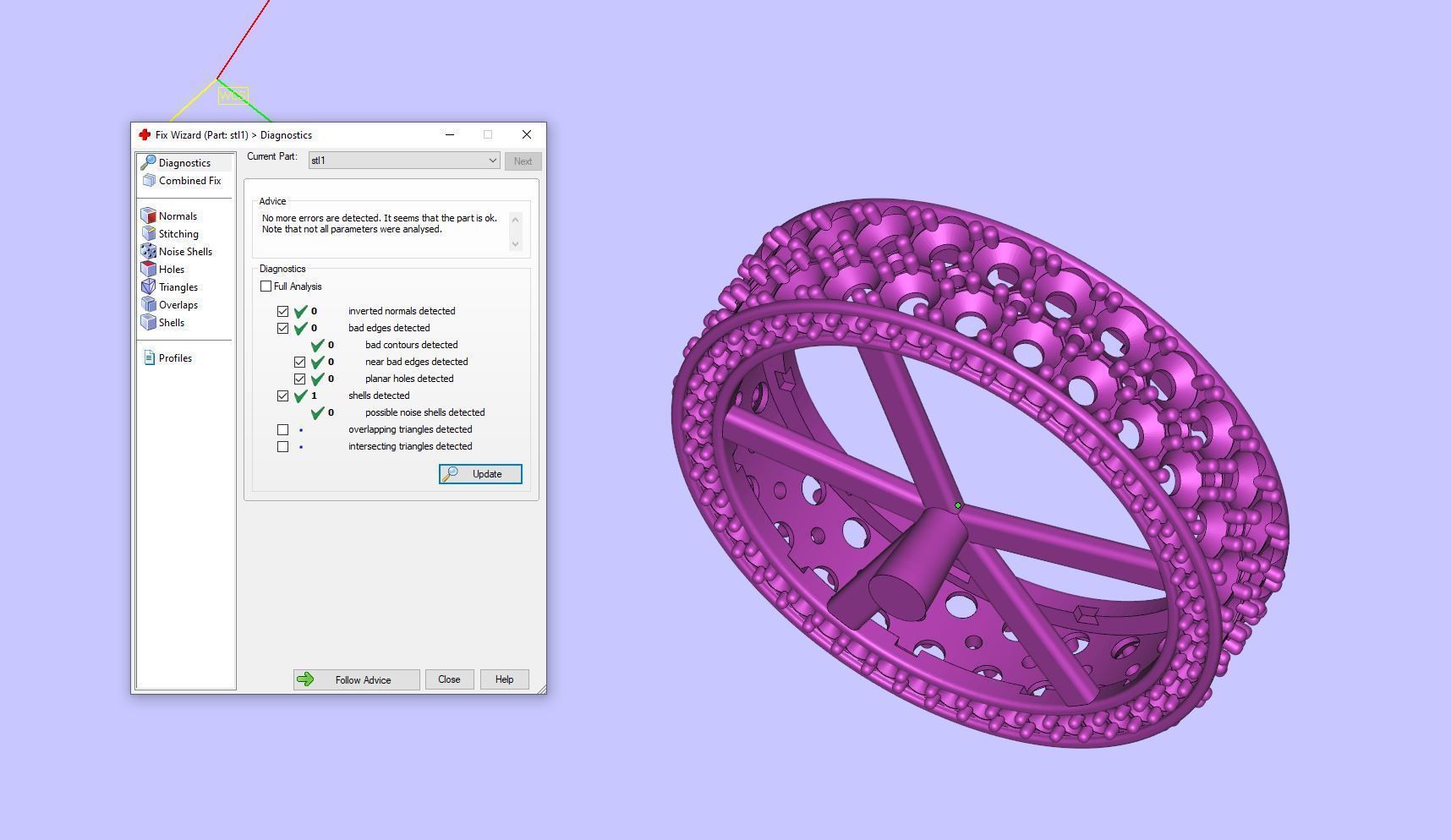Click the WCS label at axis origin
1451x840 pixels.
(233, 95)
